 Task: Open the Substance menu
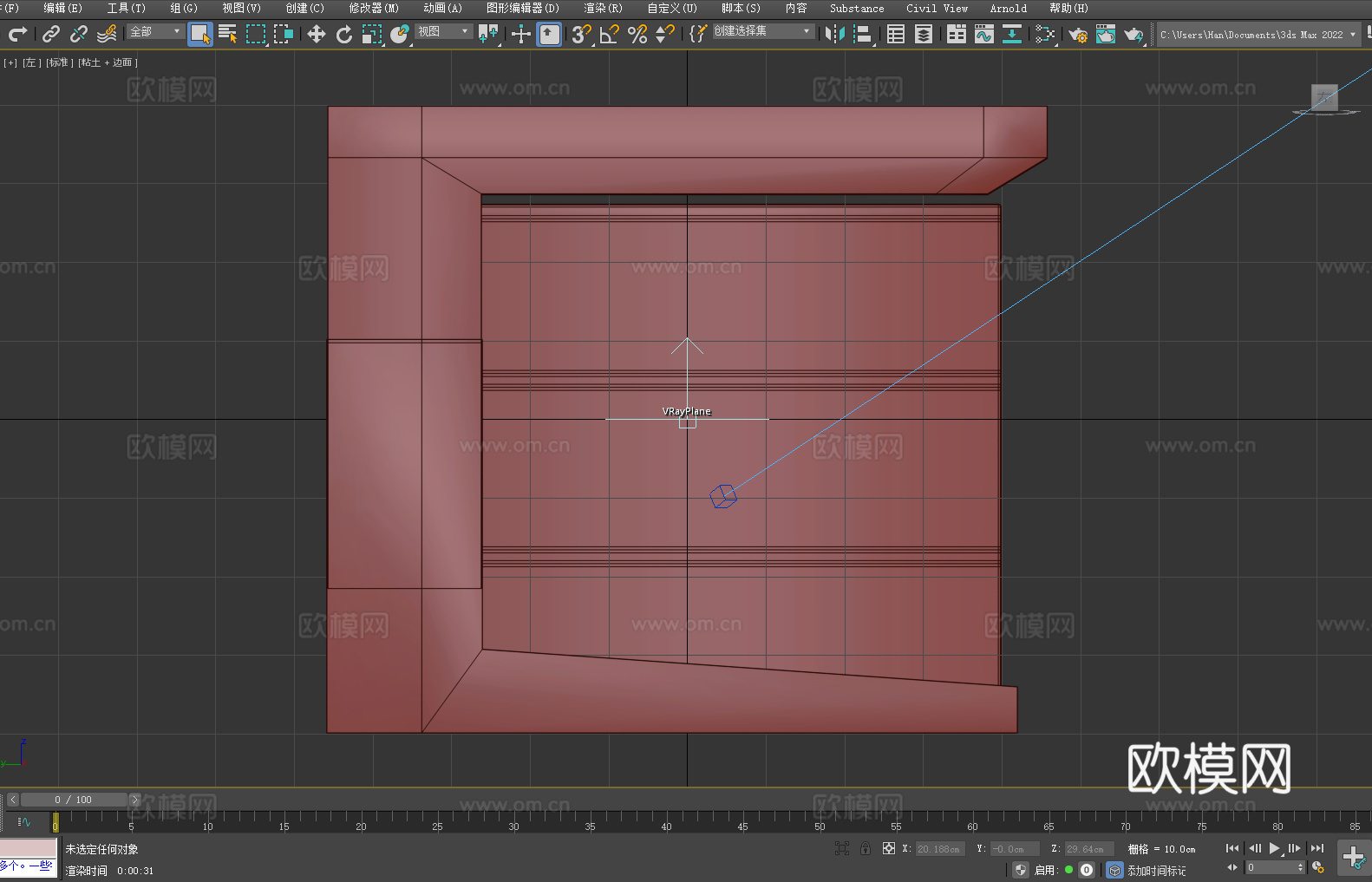[x=857, y=8]
